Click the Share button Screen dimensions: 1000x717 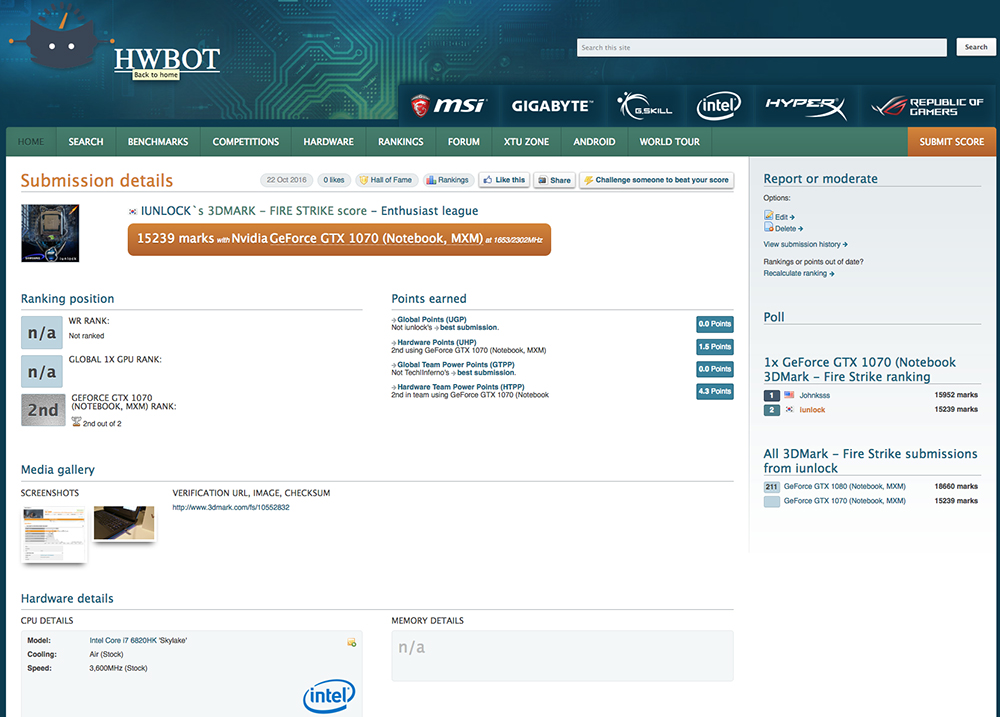pyautogui.click(x=554, y=180)
